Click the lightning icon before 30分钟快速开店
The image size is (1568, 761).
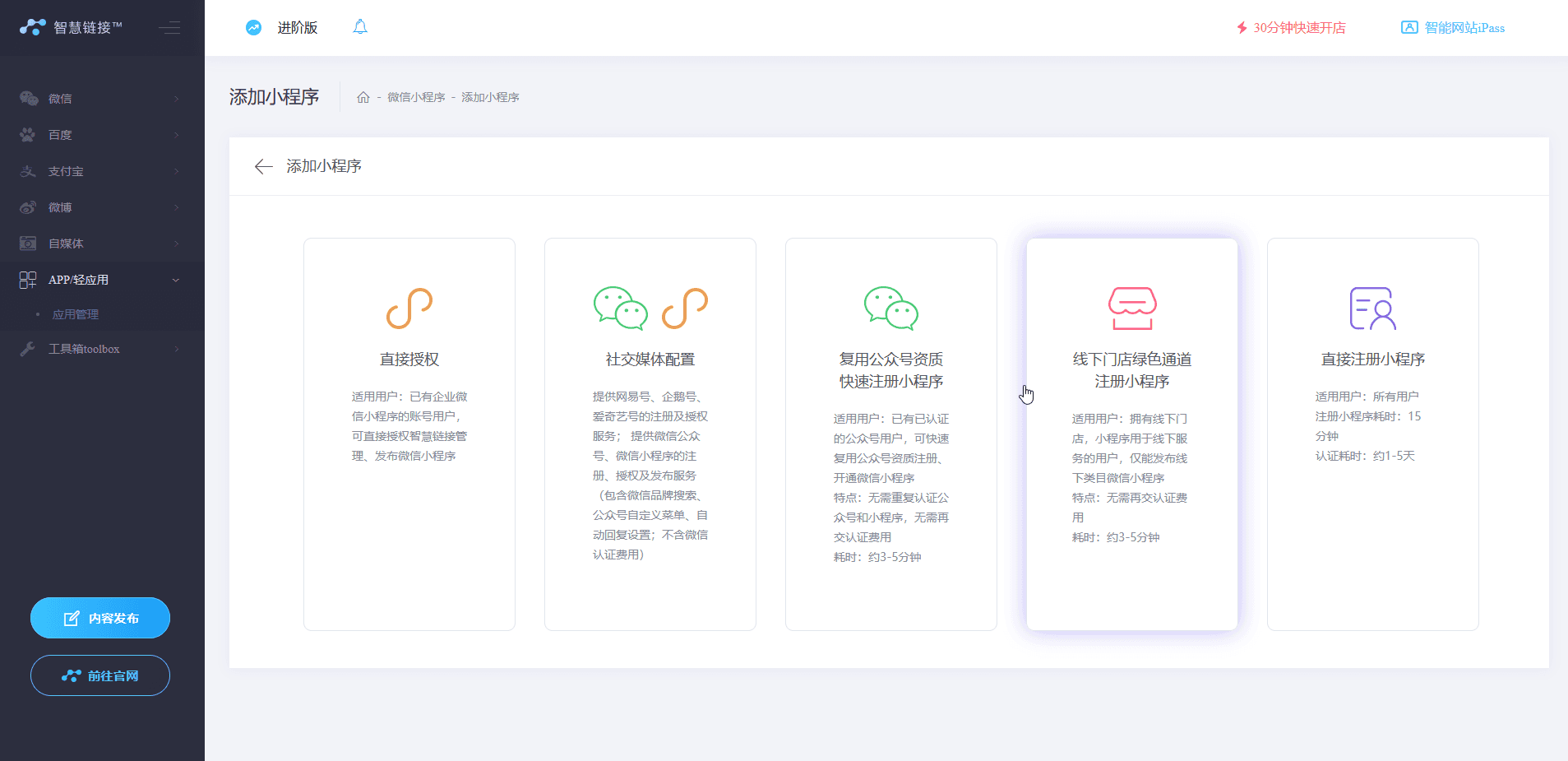(1242, 28)
